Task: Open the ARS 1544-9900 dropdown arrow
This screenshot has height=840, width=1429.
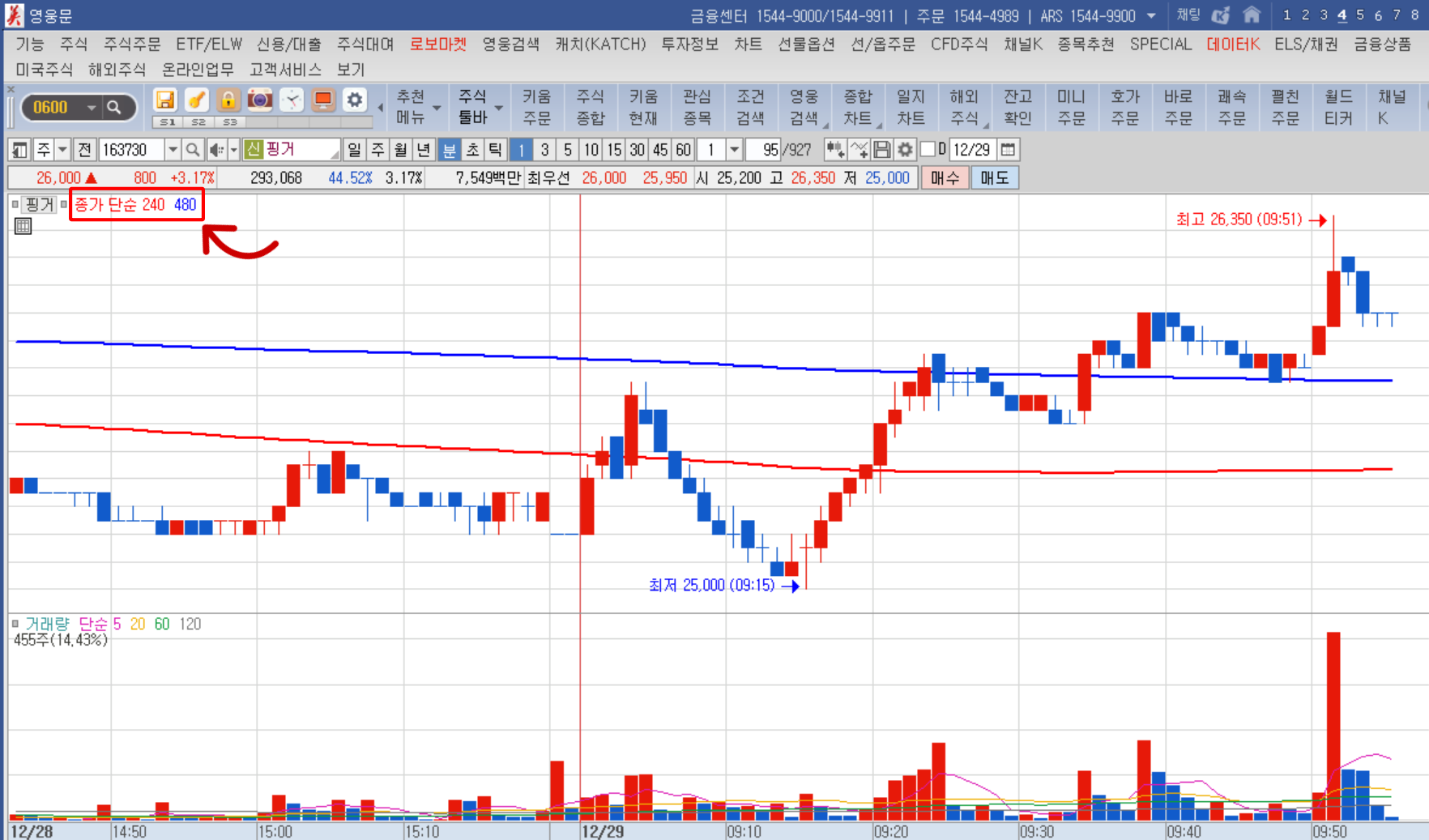Action: tap(1151, 15)
